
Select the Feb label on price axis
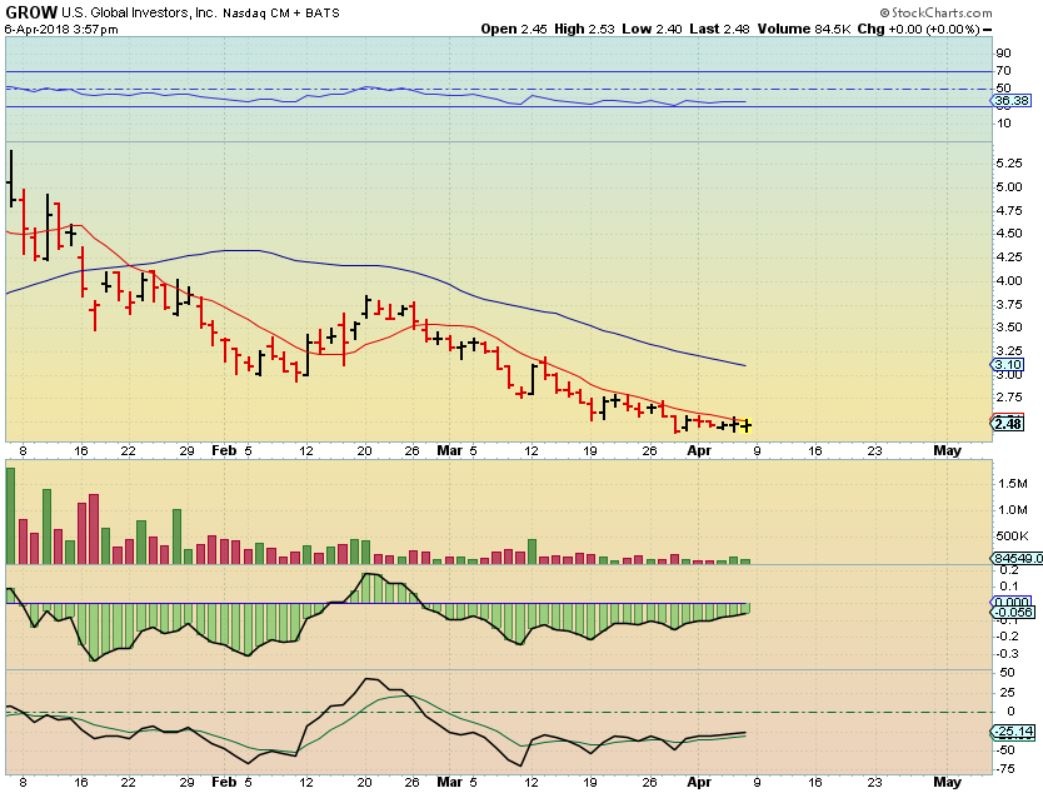coord(221,451)
